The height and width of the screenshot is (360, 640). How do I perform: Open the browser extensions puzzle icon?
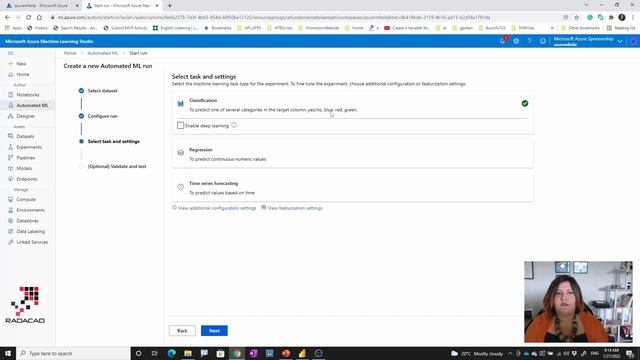point(611,18)
